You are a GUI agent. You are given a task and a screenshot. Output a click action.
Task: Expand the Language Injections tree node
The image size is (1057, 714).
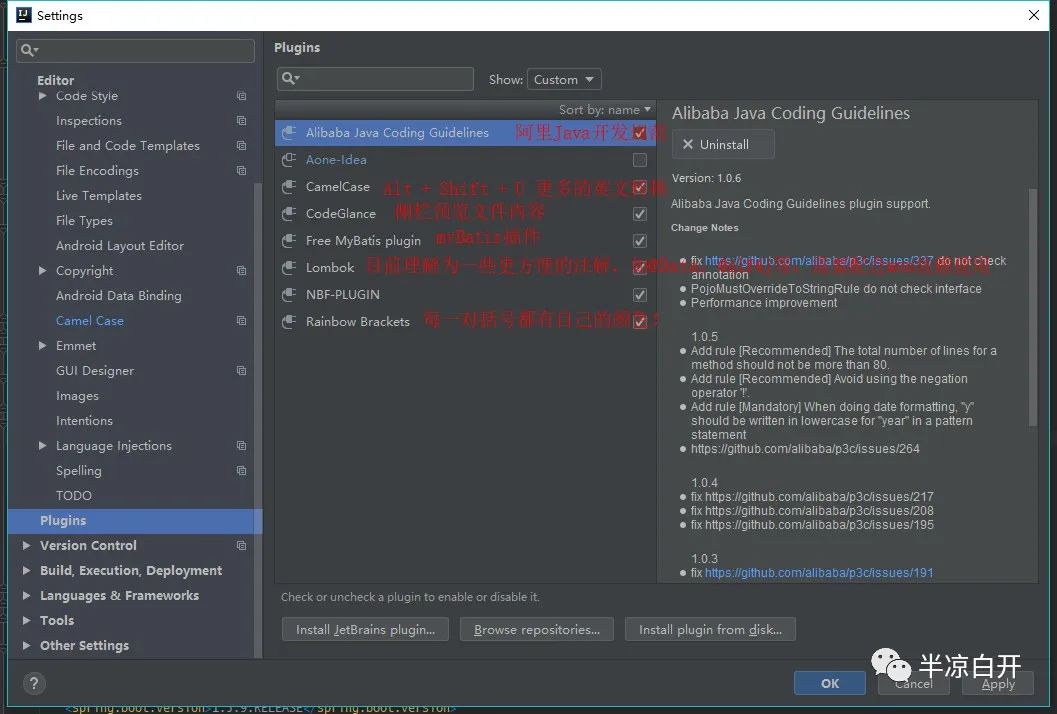(42, 446)
